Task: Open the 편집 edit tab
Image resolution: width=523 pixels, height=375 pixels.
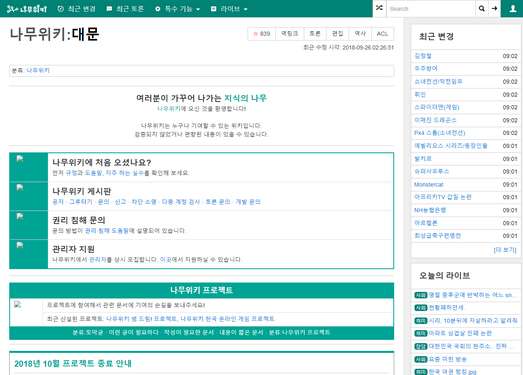Action: click(x=338, y=34)
